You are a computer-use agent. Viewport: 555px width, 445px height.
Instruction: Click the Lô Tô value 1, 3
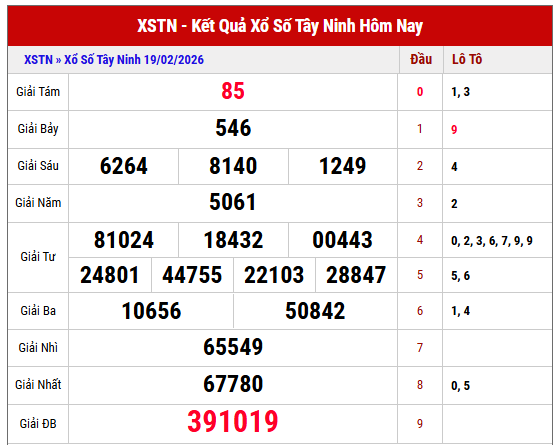(x=460, y=92)
